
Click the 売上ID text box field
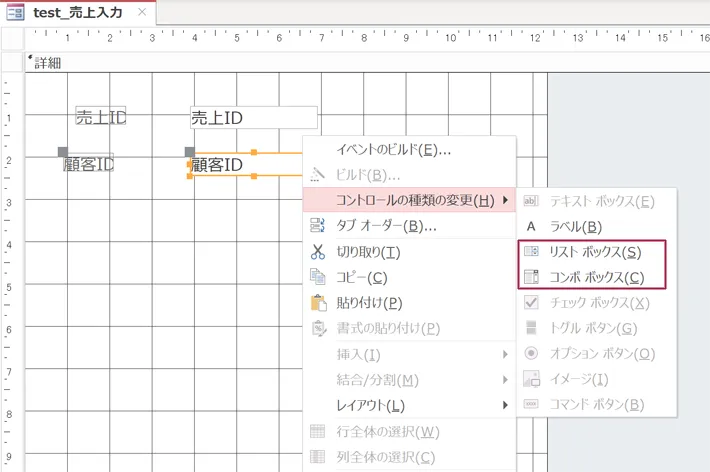(x=253, y=118)
